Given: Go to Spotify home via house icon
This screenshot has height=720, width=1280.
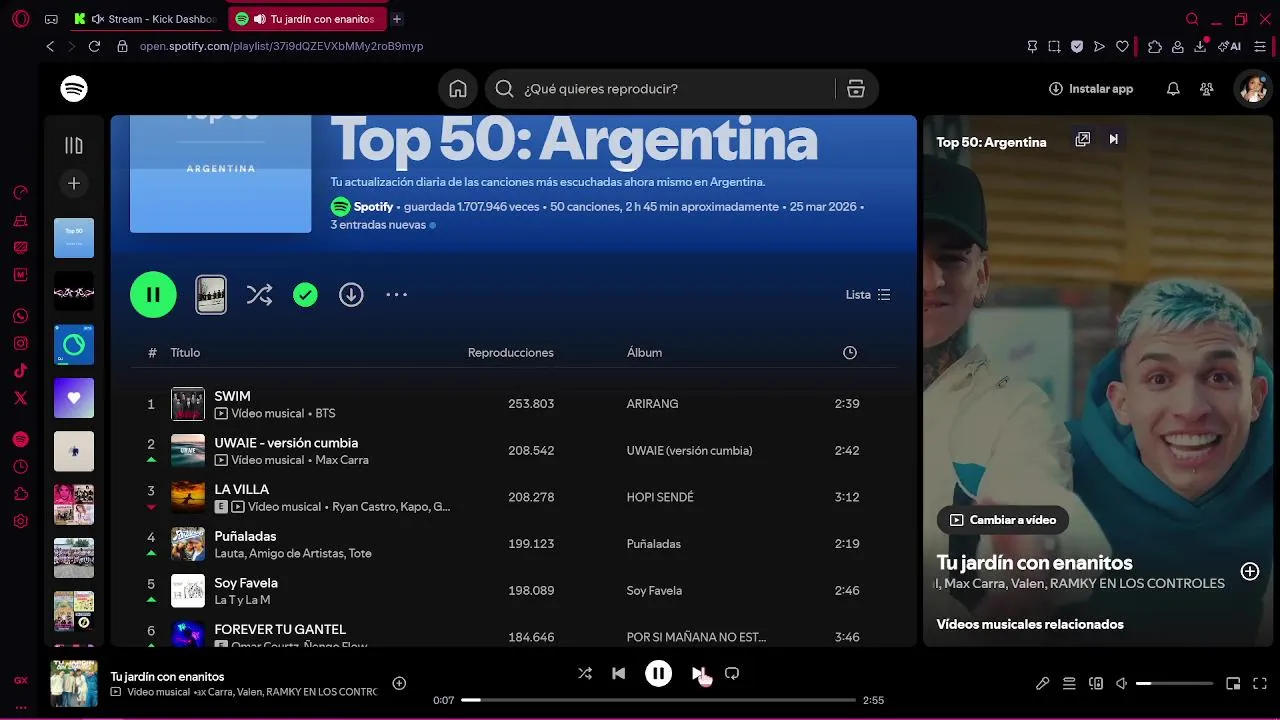Looking at the screenshot, I should [x=458, y=89].
